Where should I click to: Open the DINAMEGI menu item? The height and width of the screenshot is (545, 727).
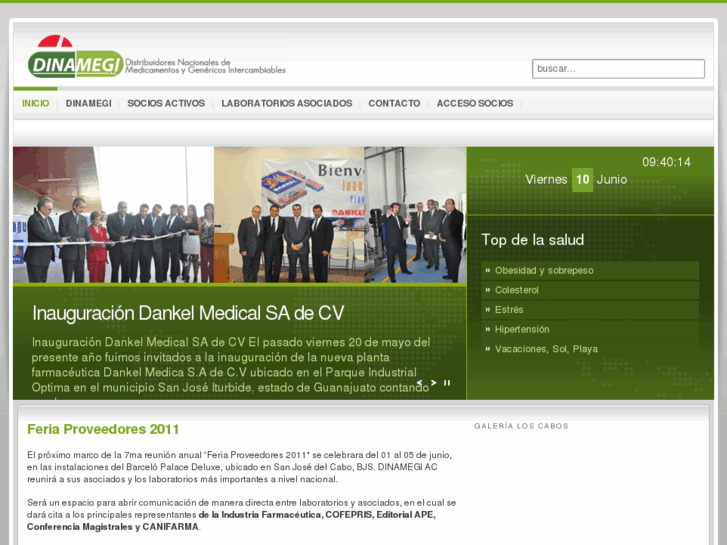pyautogui.click(x=89, y=103)
